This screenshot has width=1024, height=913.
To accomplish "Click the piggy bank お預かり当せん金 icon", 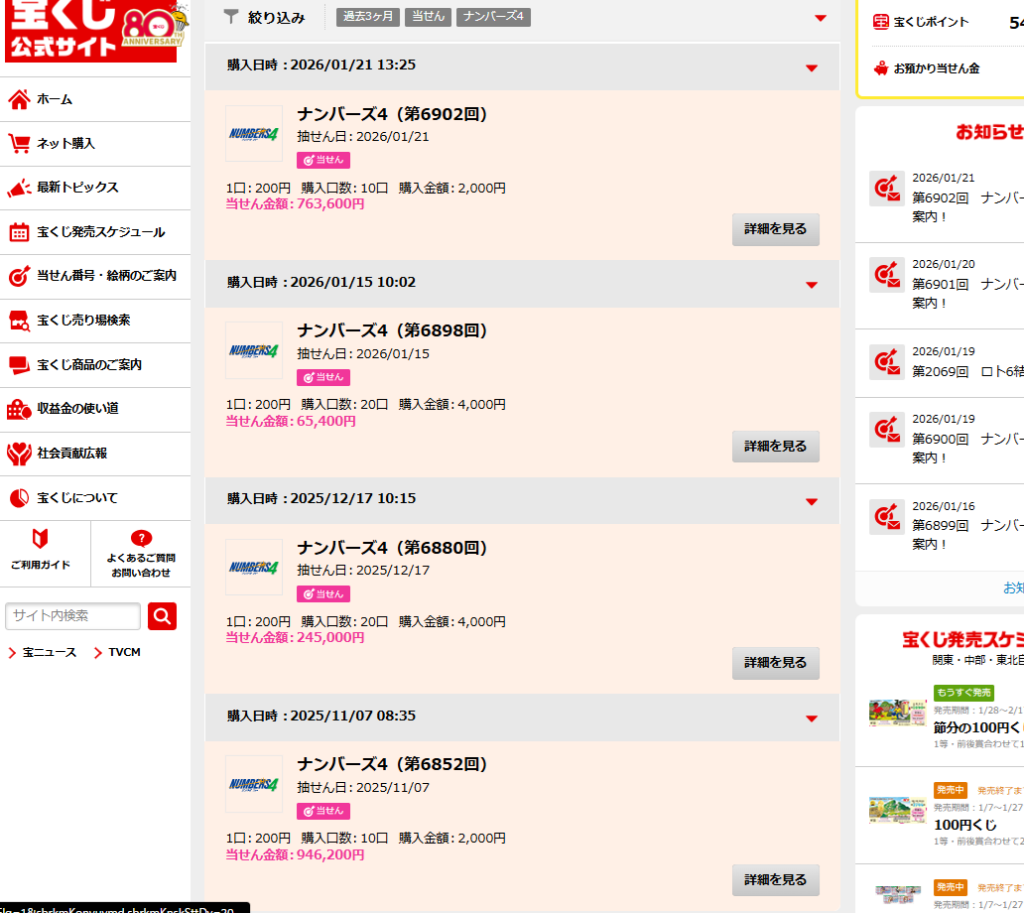I will tap(881, 68).
